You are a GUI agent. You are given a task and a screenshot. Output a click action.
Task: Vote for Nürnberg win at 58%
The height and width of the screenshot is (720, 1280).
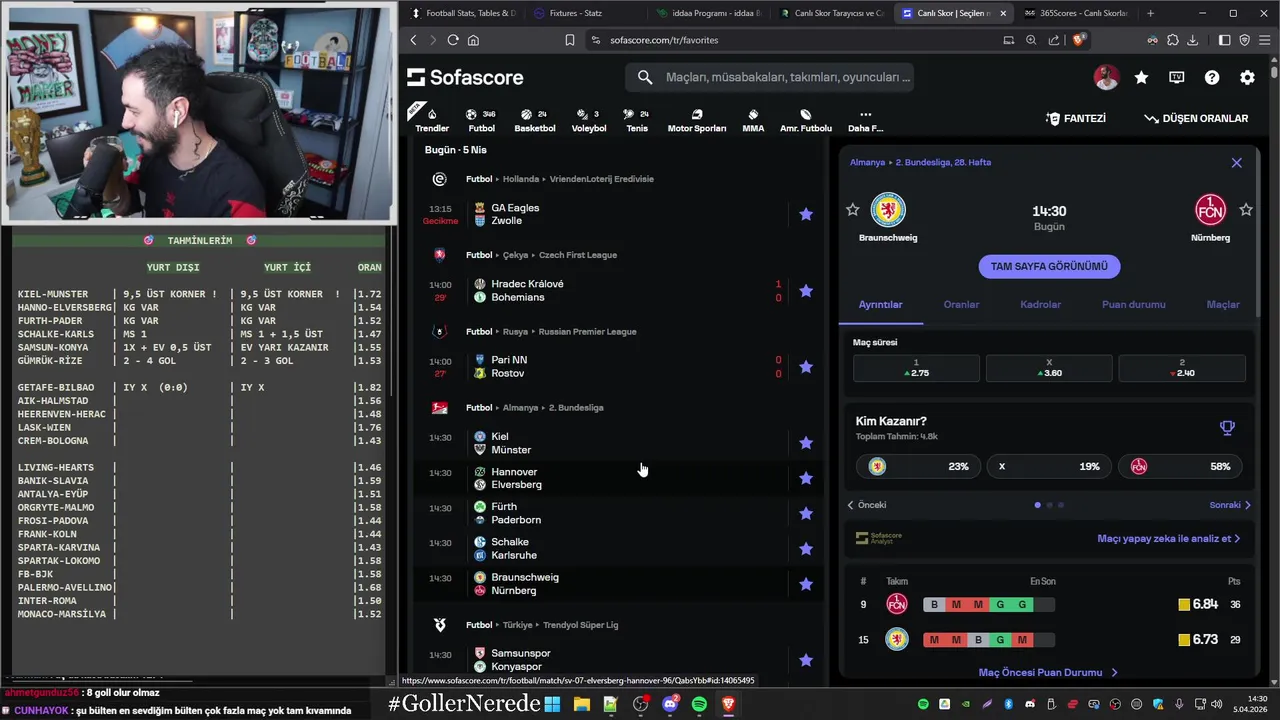coord(1180,466)
